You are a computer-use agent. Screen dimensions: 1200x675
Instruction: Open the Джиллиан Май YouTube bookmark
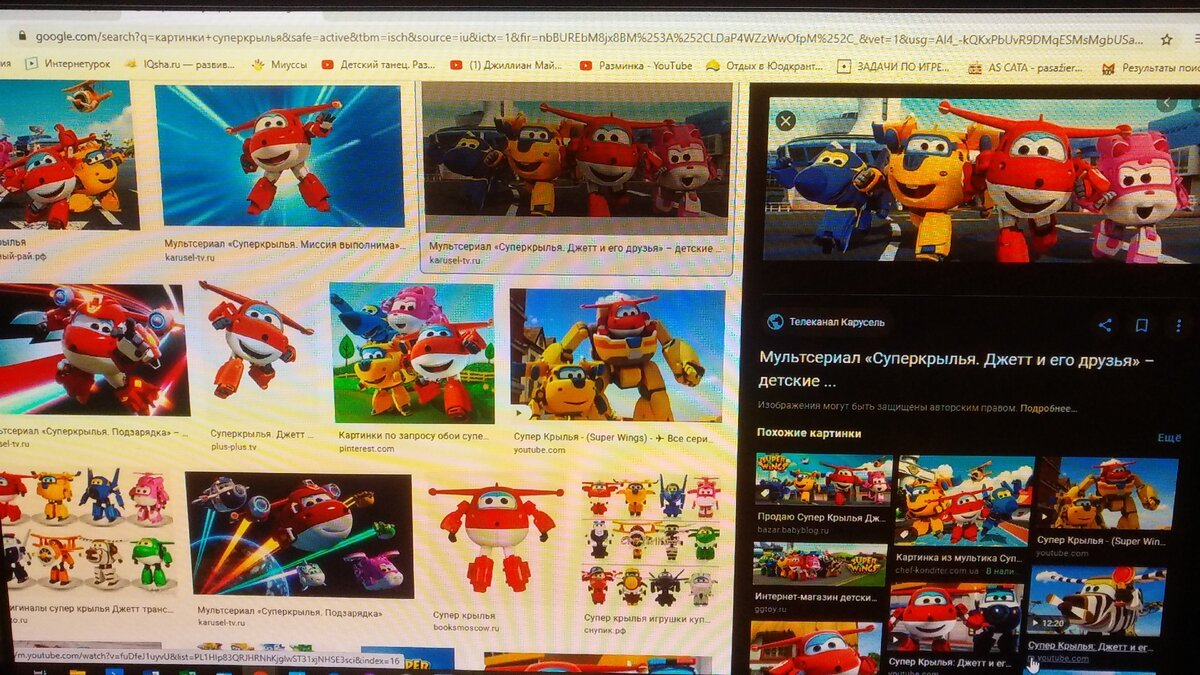click(506, 65)
